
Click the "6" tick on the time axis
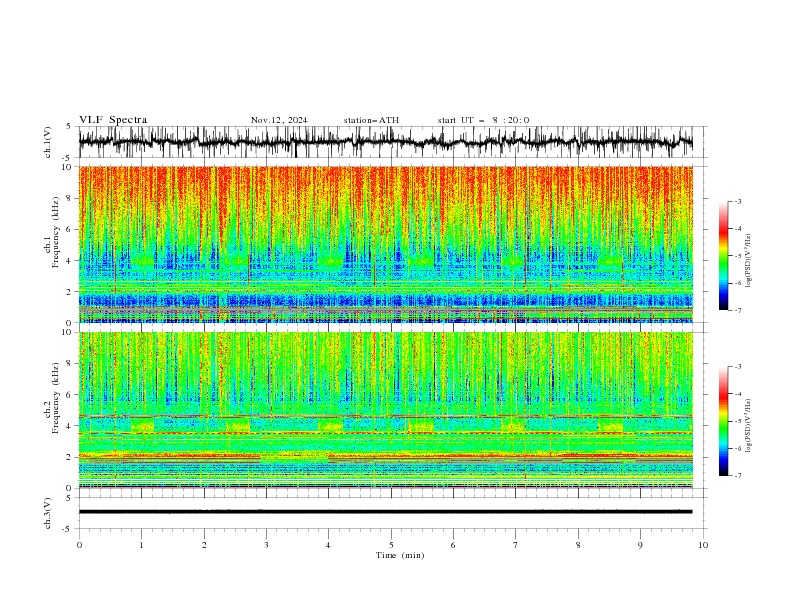click(453, 545)
